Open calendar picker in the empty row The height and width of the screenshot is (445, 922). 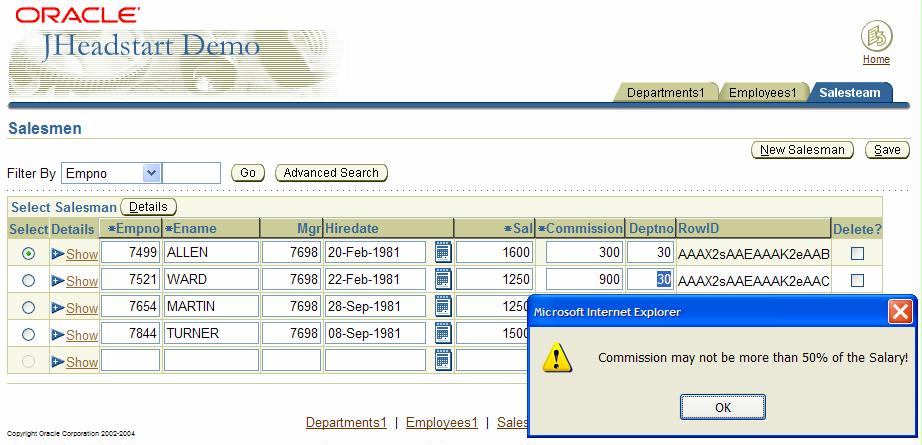(443, 360)
